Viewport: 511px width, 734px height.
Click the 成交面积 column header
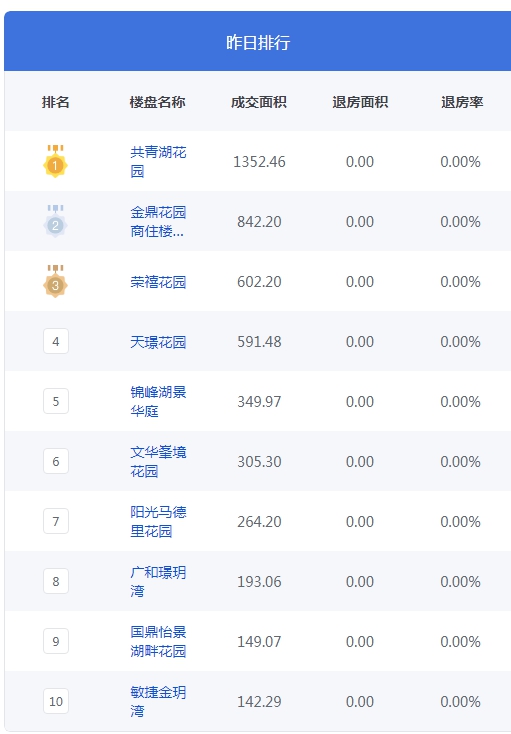tap(259, 102)
